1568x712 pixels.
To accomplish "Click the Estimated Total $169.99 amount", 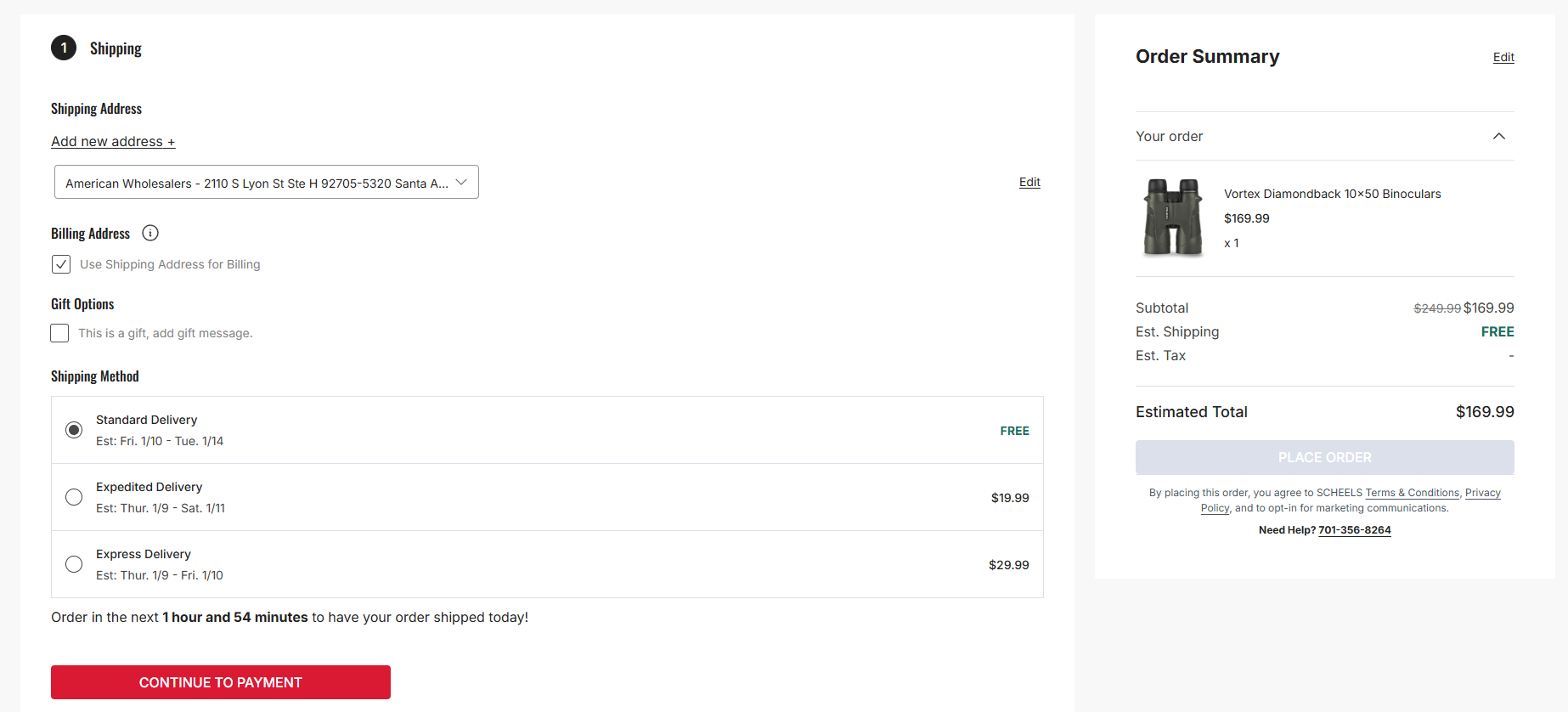I will [1485, 412].
